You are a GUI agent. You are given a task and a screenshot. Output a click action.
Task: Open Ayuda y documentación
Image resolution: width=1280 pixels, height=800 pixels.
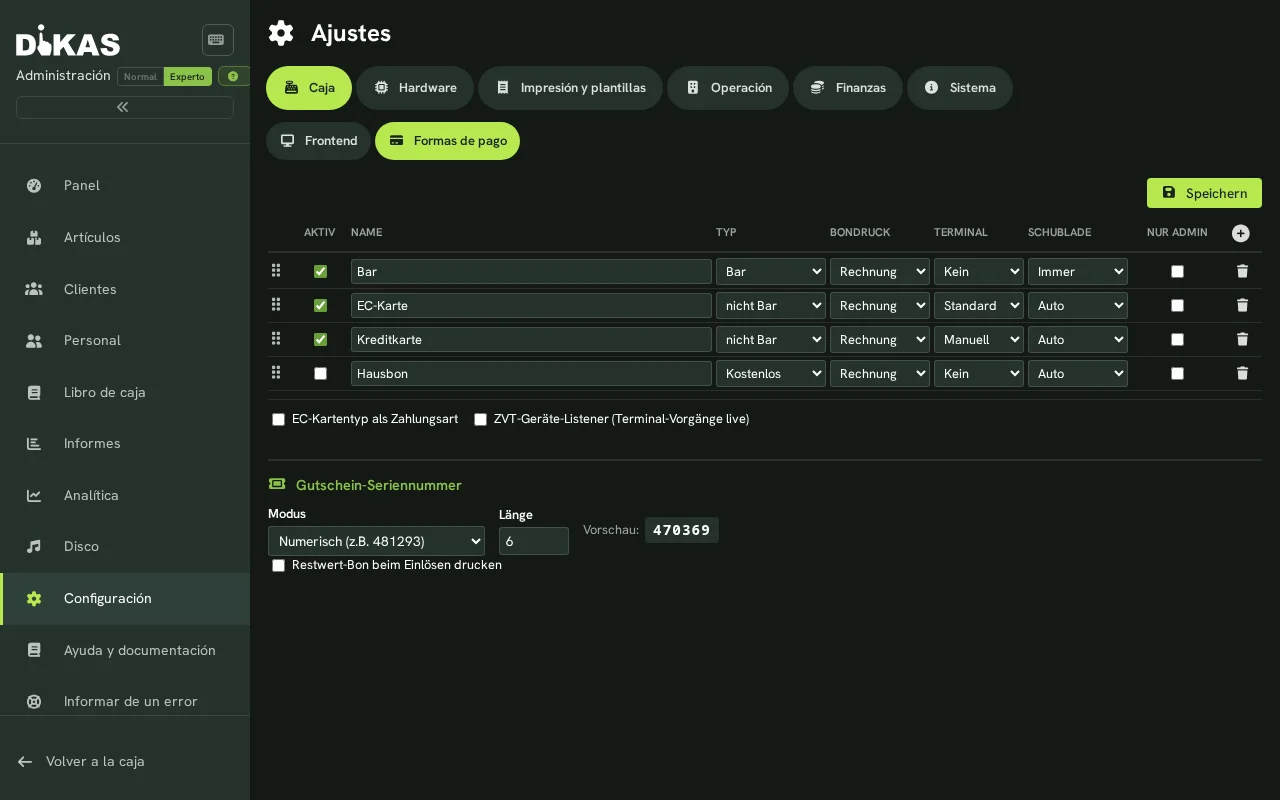(125, 650)
